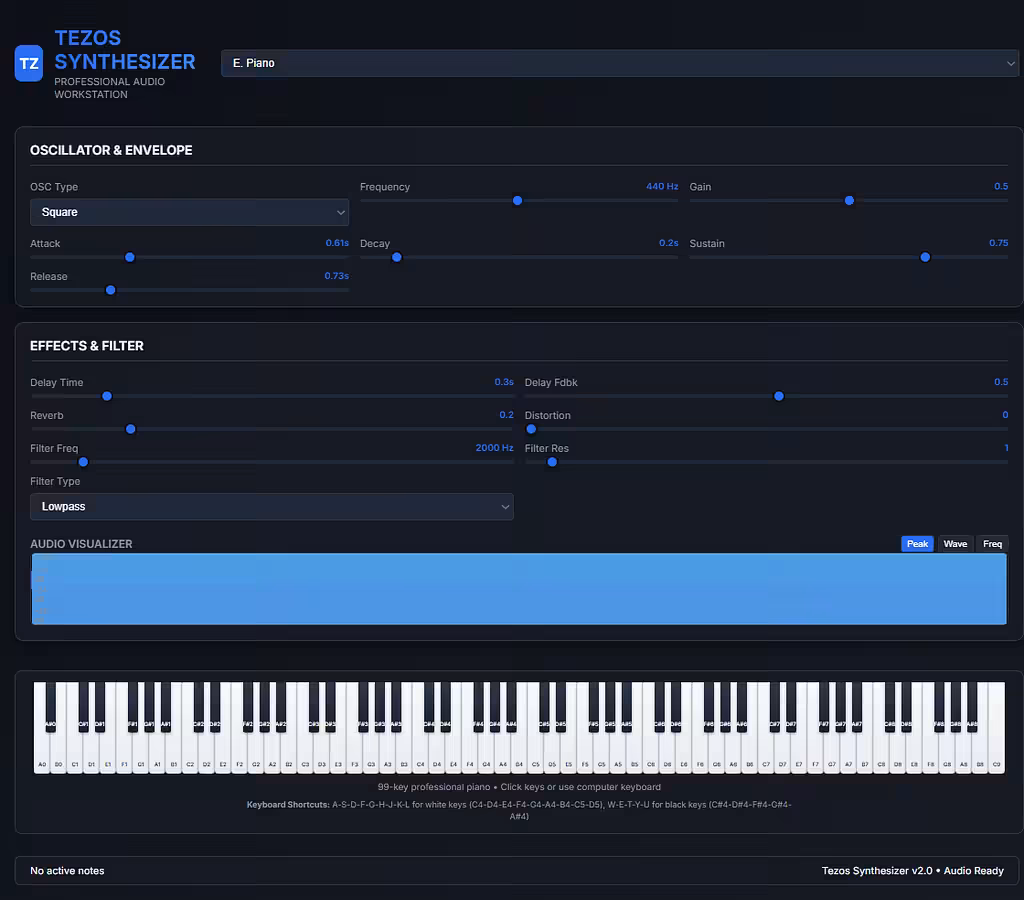The width and height of the screenshot is (1024, 900).
Task: Open the Filter Type Lowpass dropdown
Action: coord(272,507)
